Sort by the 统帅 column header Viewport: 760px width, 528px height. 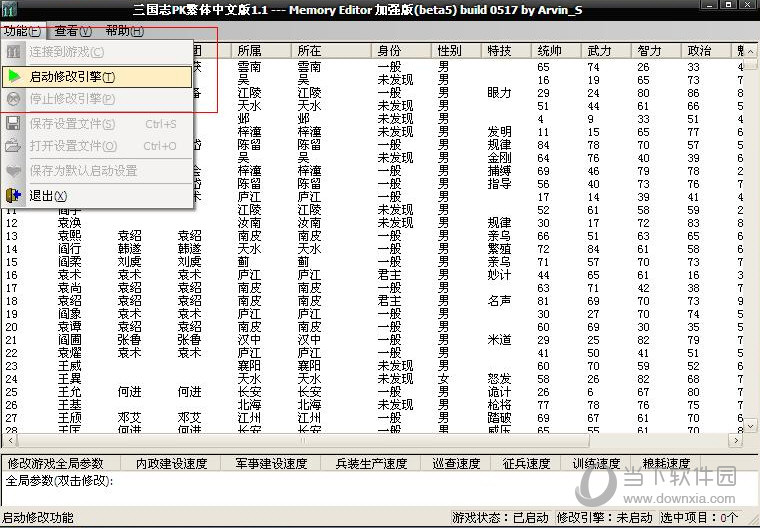556,50
